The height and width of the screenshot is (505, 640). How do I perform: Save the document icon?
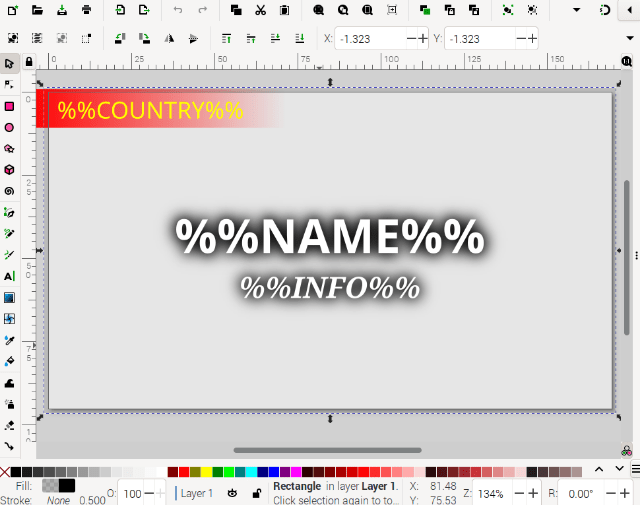(x=62, y=10)
